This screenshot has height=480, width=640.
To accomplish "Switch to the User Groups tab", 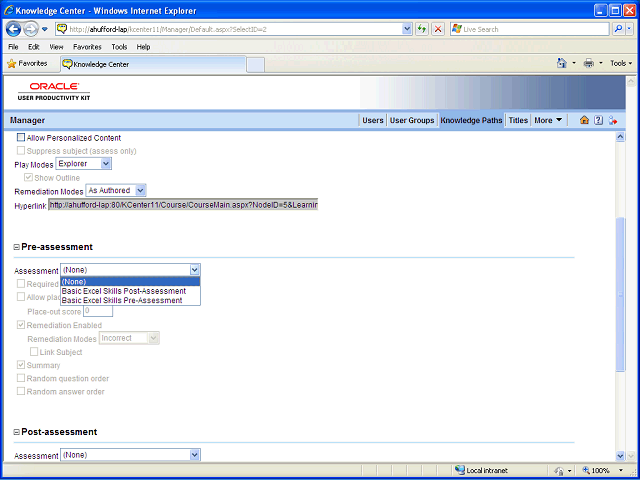I will point(412,120).
